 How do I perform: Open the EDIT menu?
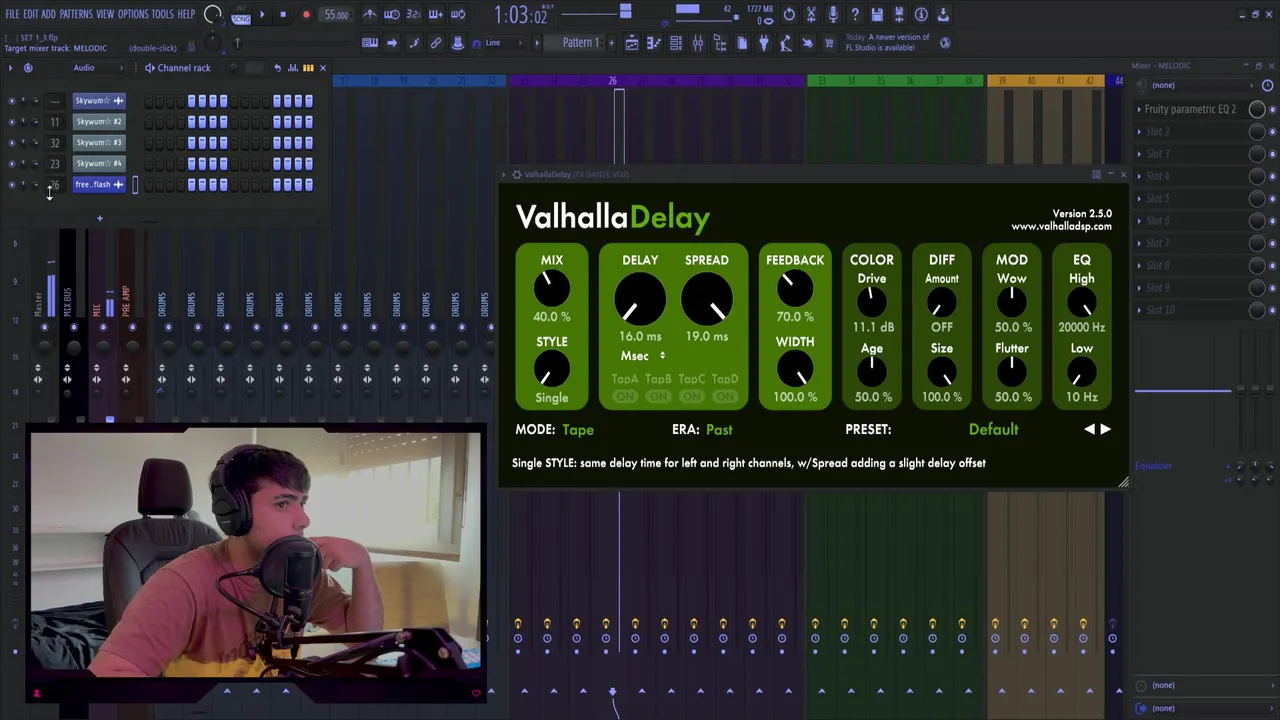point(31,14)
